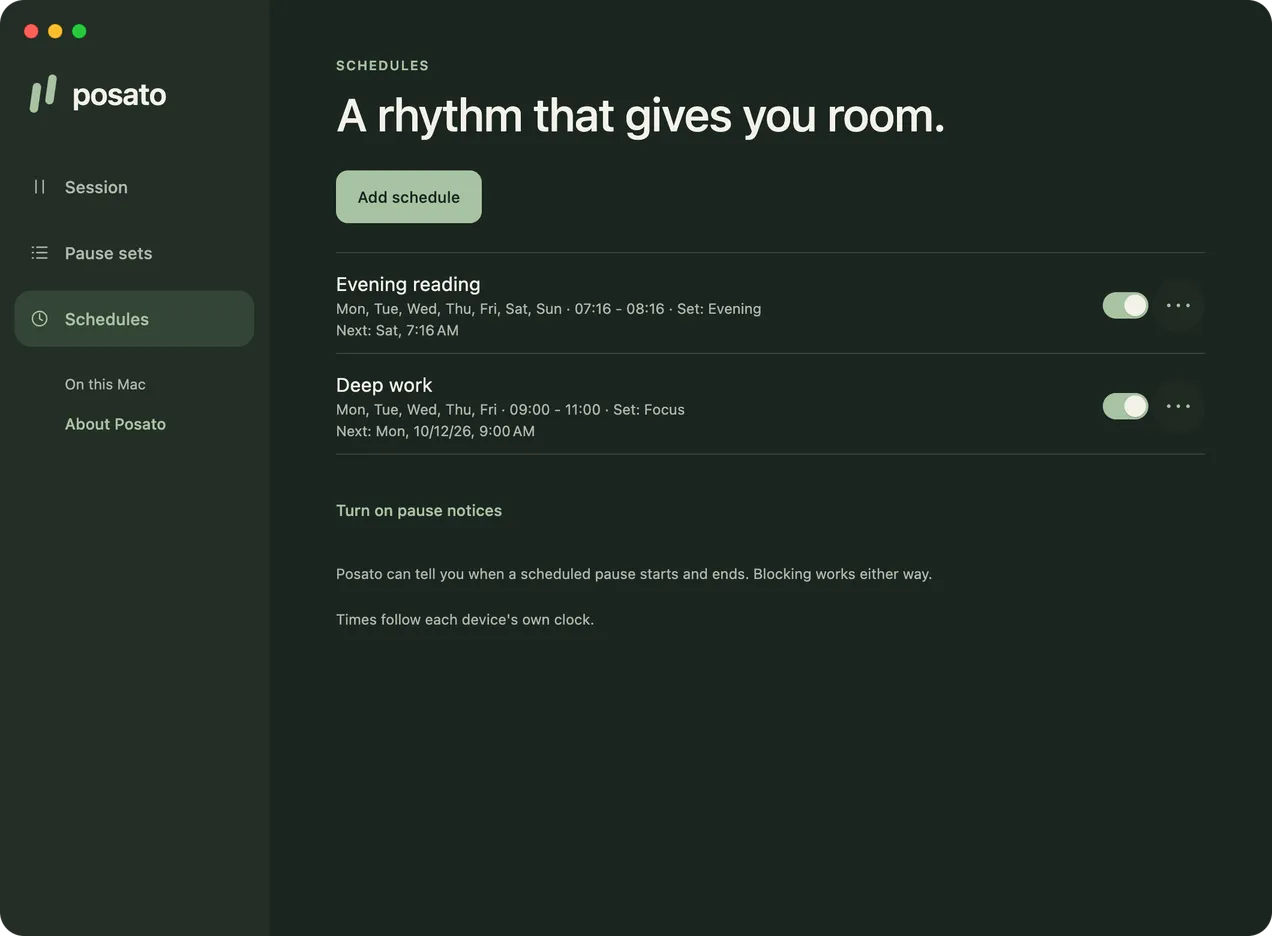Click Deep work days and time line
This screenshot has width=1272, height=936.
click(x=510, y=410)
